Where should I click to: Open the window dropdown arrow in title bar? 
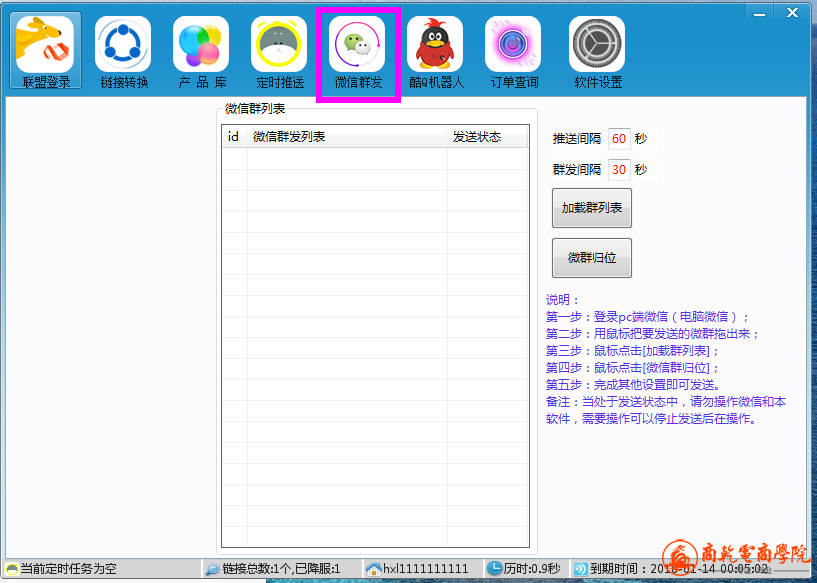757,12
